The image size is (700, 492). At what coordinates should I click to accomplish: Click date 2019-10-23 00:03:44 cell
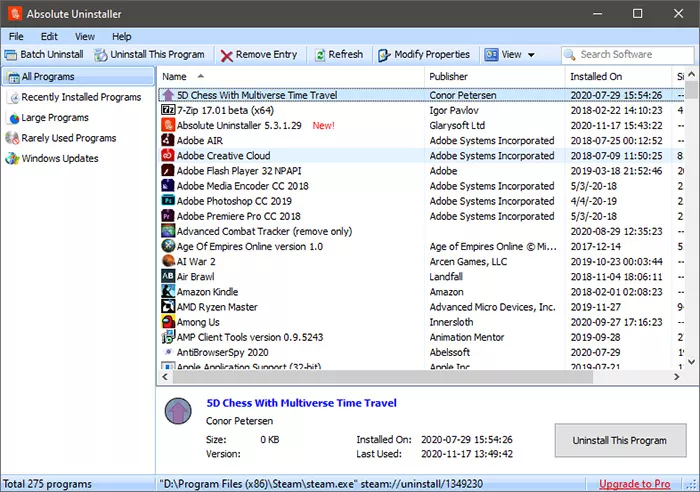click(616, 262)
